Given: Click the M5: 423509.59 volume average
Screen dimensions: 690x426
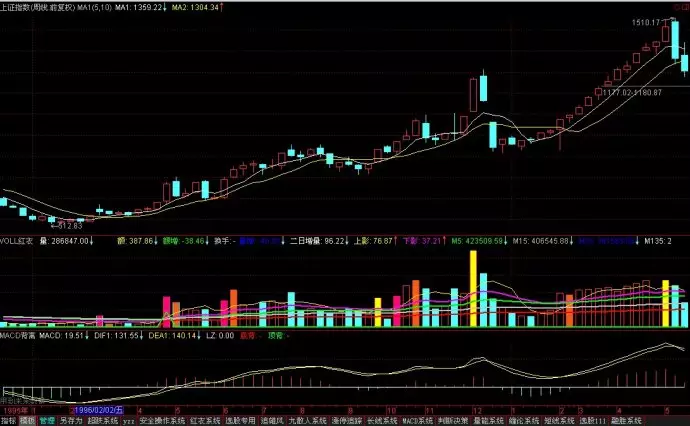Looking at the screenshot, I should point(477,241).
